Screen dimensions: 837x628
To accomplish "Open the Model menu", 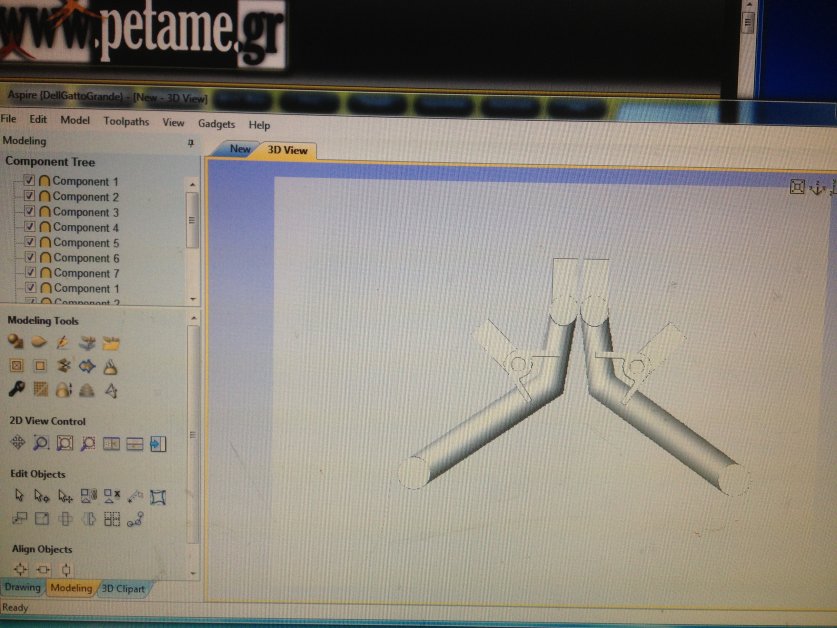I will pyautogui.click(x=75, y=120).
